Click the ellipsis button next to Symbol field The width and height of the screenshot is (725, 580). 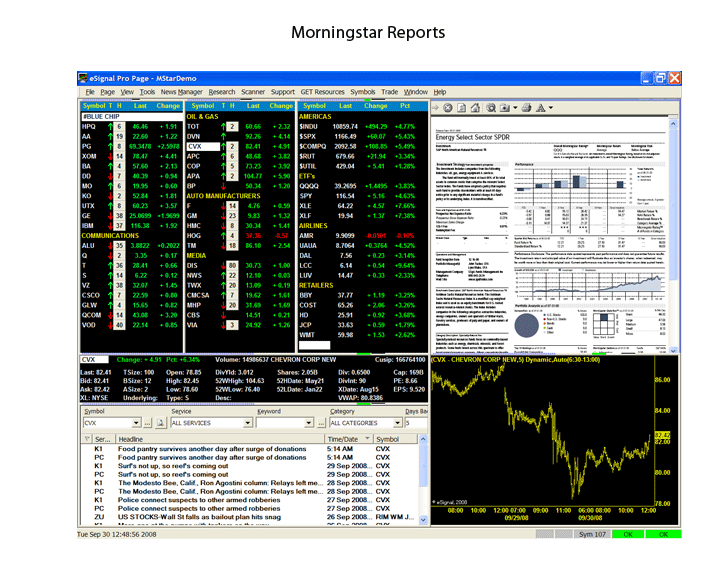[x=147, y=423]
